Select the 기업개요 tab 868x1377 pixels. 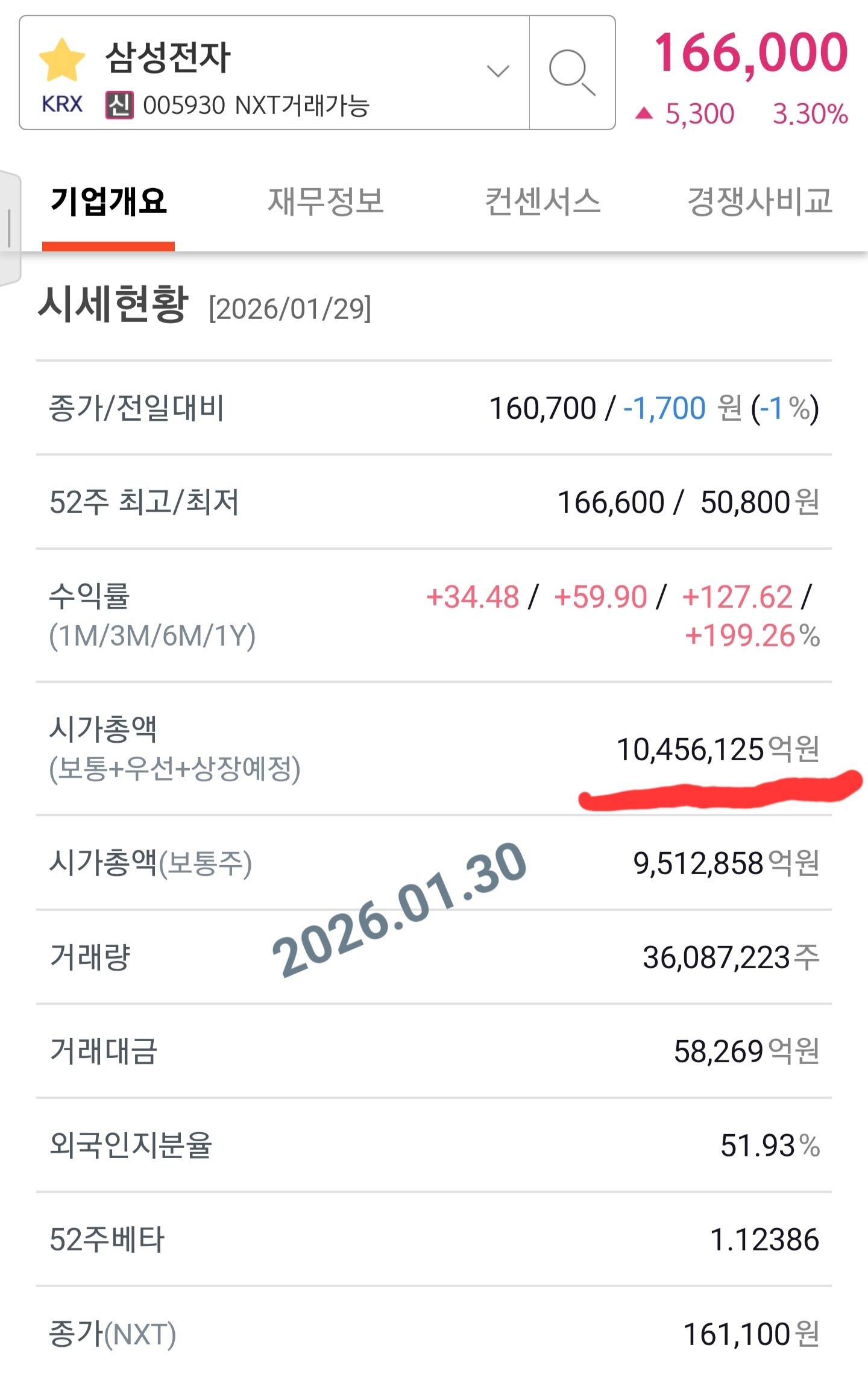click(x=108, y=201)
